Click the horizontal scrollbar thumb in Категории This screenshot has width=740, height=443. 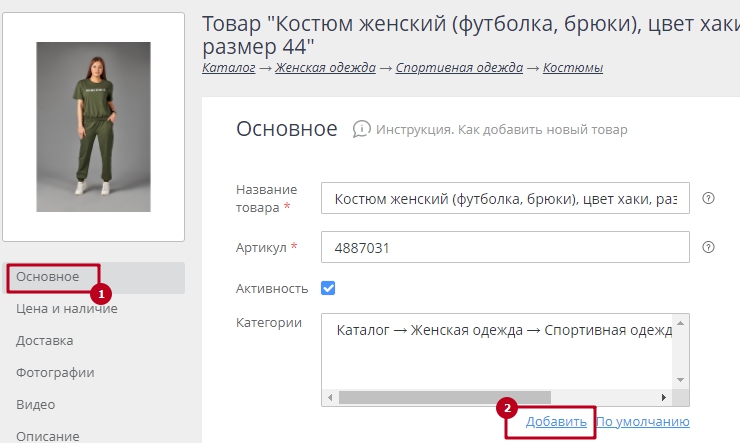click(x=444, y=397)
